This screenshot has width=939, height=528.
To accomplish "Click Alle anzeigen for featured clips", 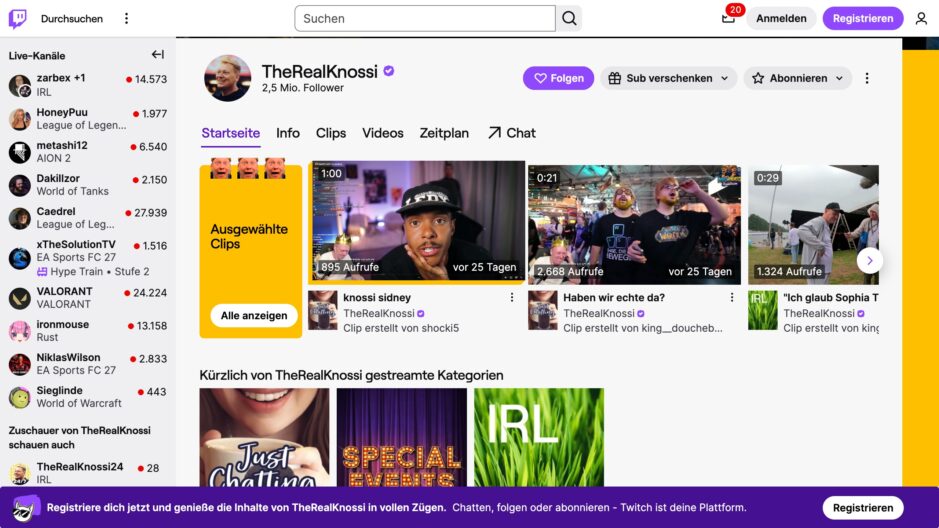I will tap(254, 315).
